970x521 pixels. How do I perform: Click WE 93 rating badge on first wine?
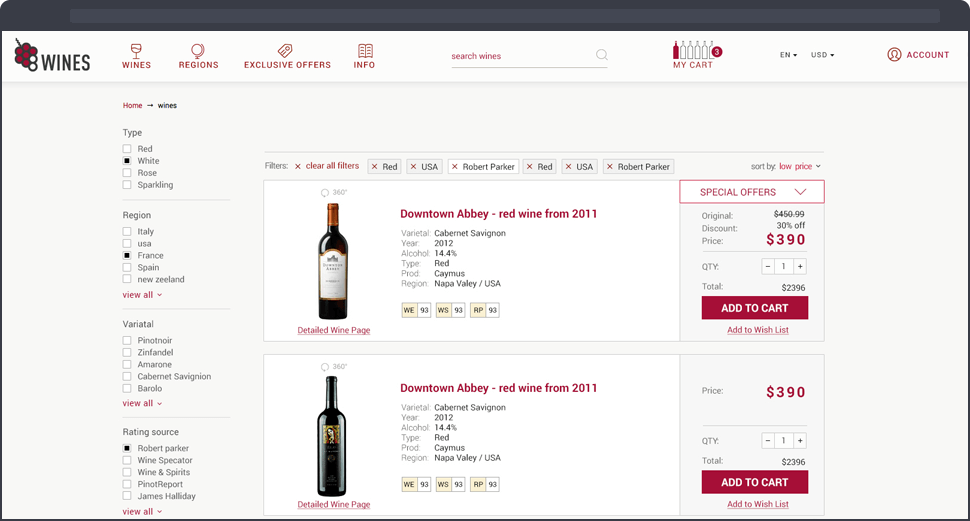(x=416, y=310)
